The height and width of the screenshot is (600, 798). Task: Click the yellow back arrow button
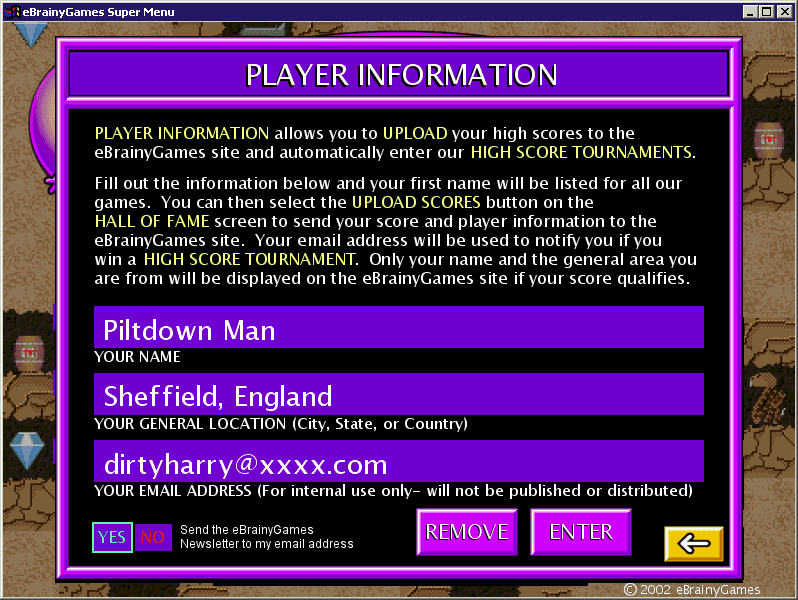click(x=694, y=544)
